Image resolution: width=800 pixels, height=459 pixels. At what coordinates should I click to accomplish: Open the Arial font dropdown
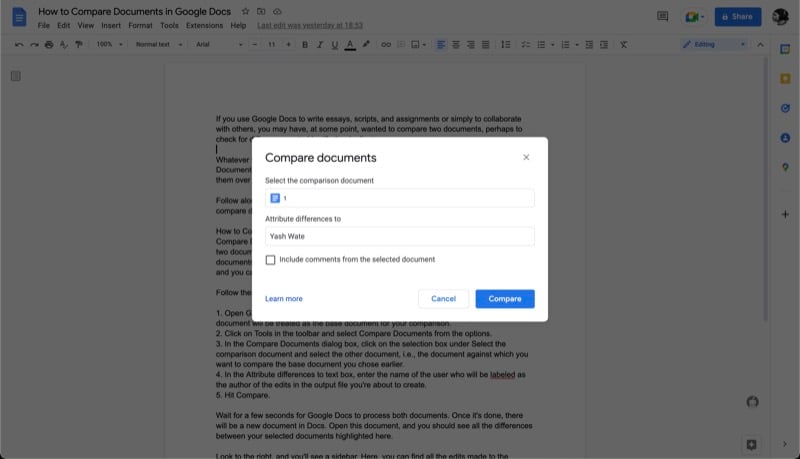coord(219,44)
